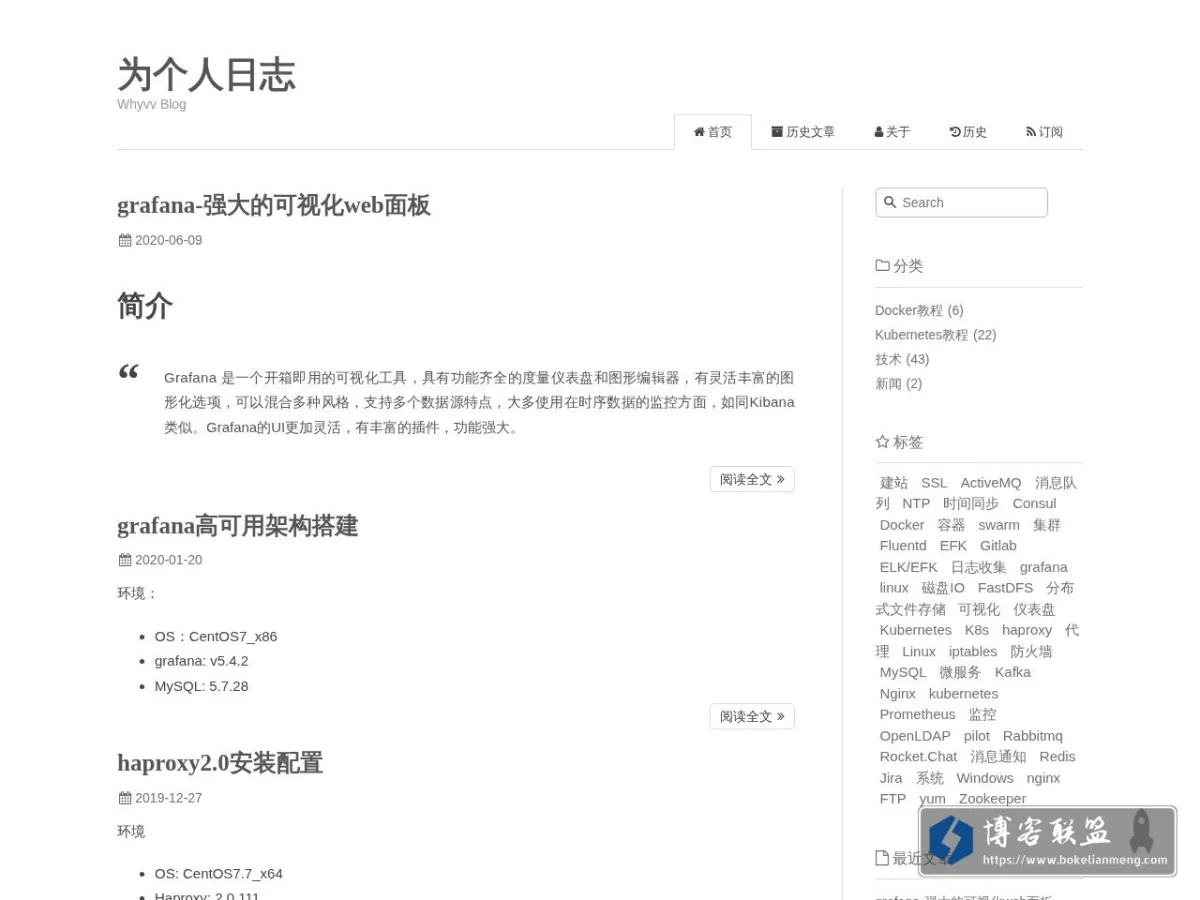Select the ActiveMQ tag
Screen dimensions: 1200x900
991,482
